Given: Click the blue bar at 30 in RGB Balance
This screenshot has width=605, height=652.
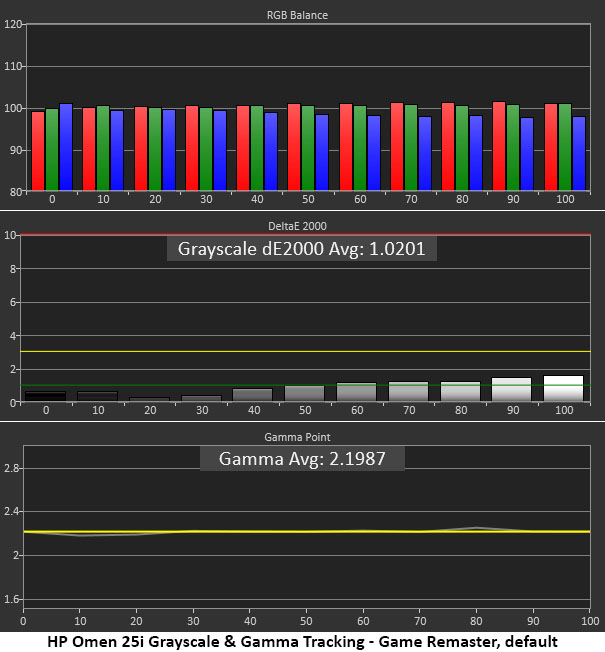Looking at the screenshot, I should click(220, 150).
